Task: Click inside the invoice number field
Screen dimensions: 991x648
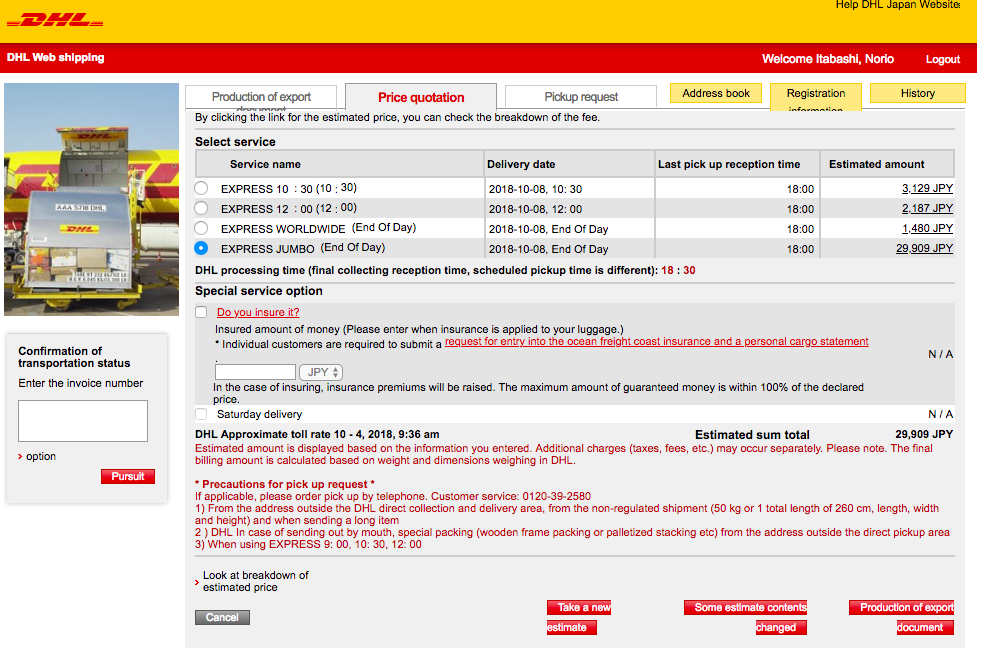Action: tap(83, 421)
